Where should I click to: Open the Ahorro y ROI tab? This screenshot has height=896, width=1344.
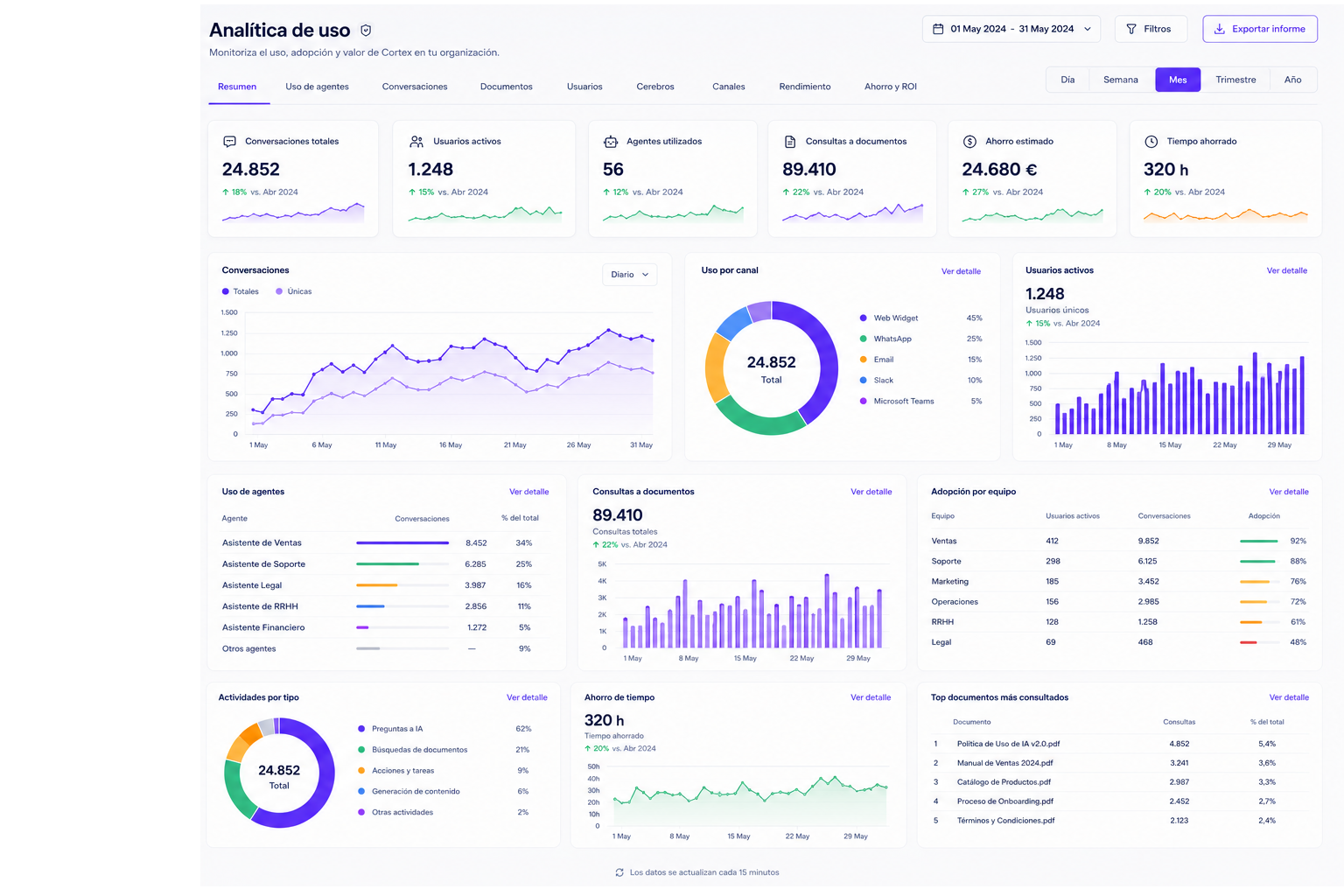(x=891, y=87)
